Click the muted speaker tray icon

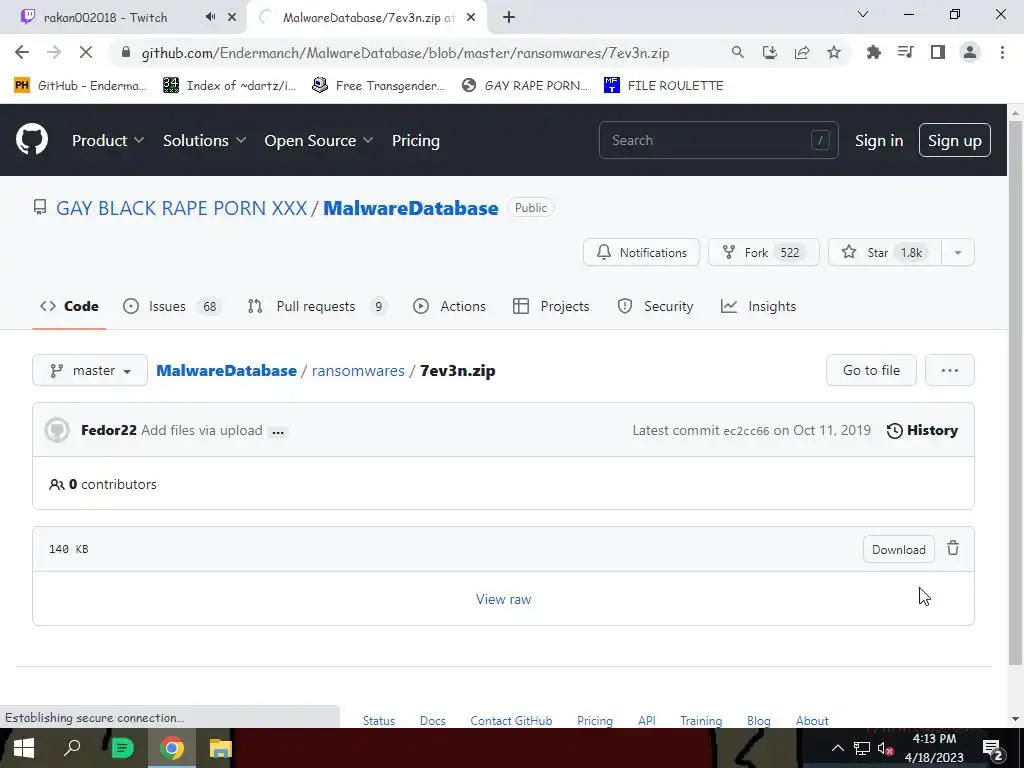pos(886,748)
